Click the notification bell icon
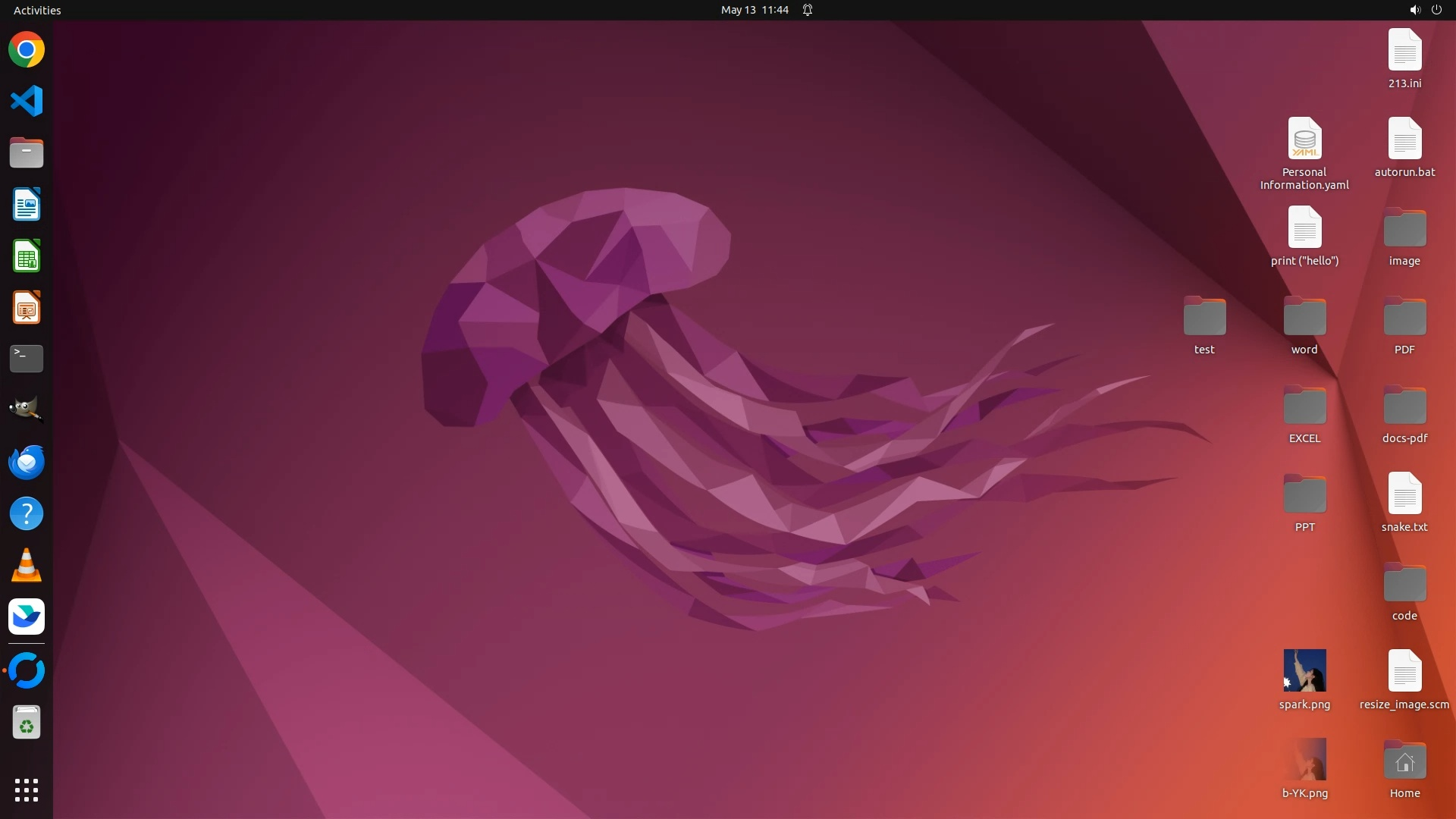1456x819 pixels. coord(808,10)
